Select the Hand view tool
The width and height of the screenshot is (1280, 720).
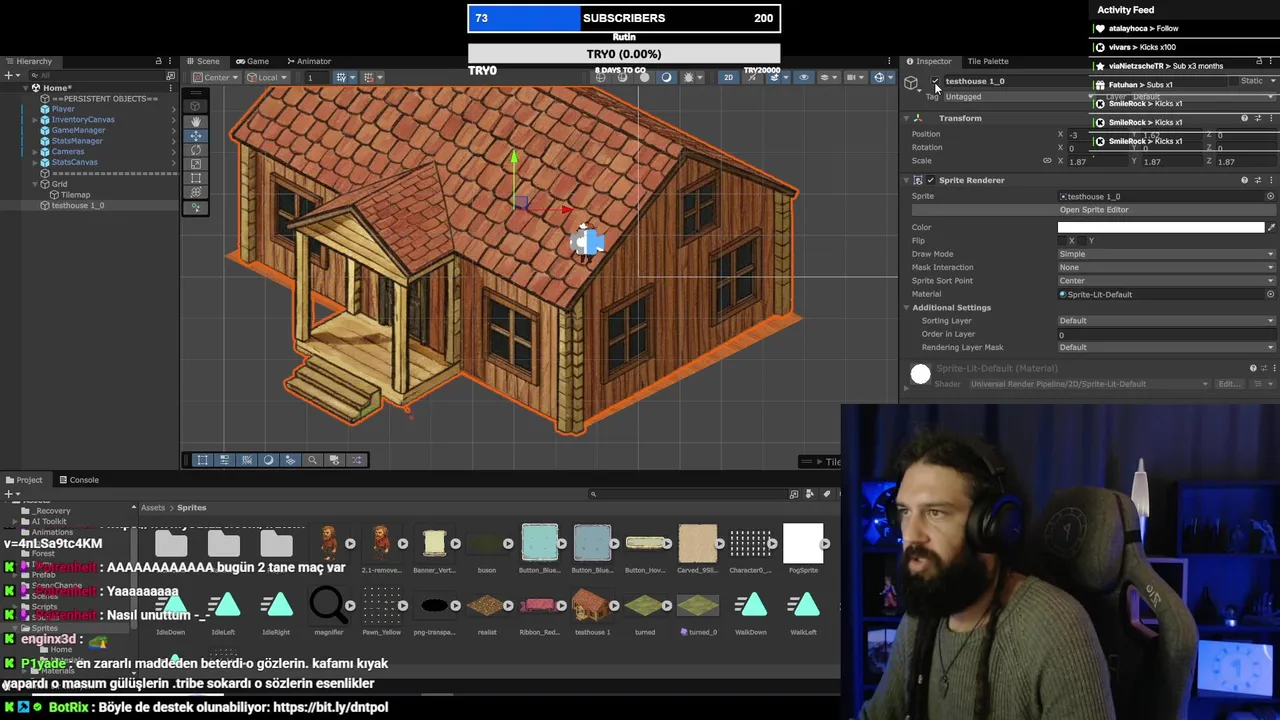coord(195,121)
